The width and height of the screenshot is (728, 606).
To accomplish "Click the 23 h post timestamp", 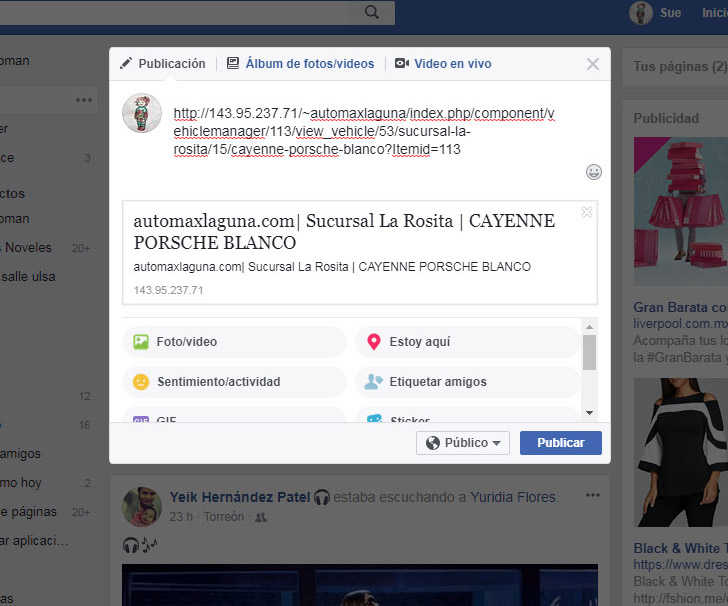I will [181, 517].
